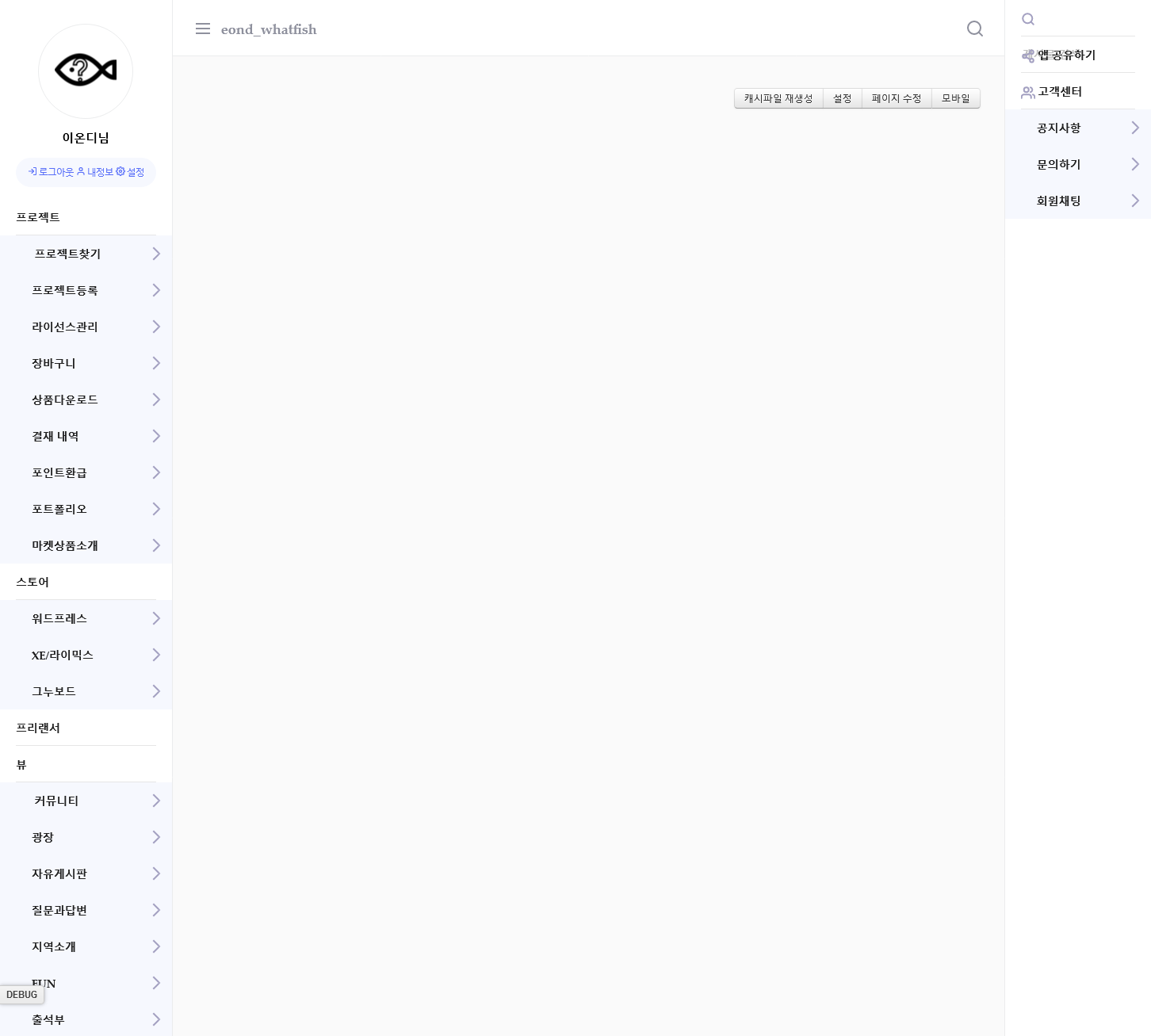
Task: Click the 캐시파일 재생성 button
Action: tap(778, 98)
